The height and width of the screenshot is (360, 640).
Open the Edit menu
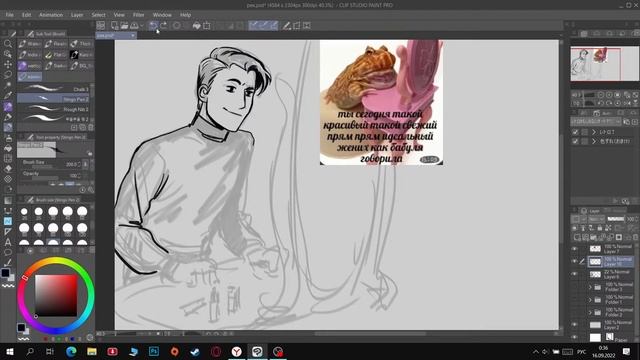point(27,15)
